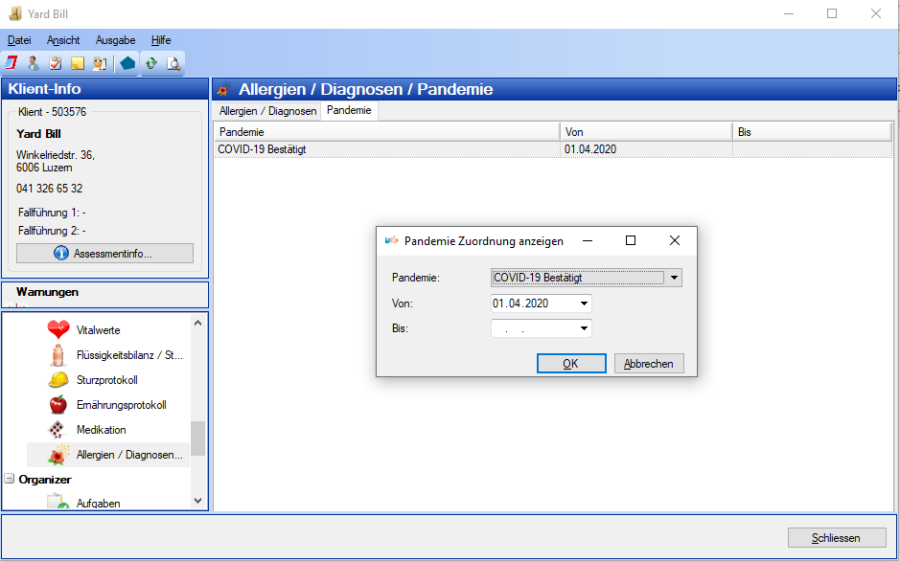Select the Pandemie tab
The image size is (900, 562).
click(x=349, y=110)
